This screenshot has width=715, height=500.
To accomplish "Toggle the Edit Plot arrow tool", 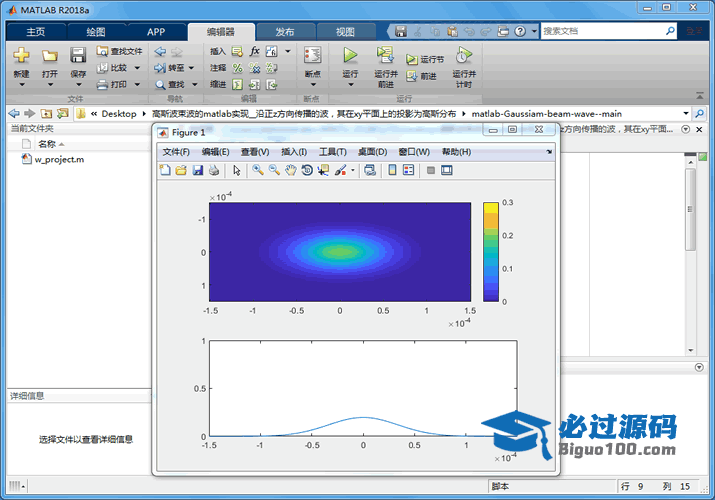I will click(236, 170).
